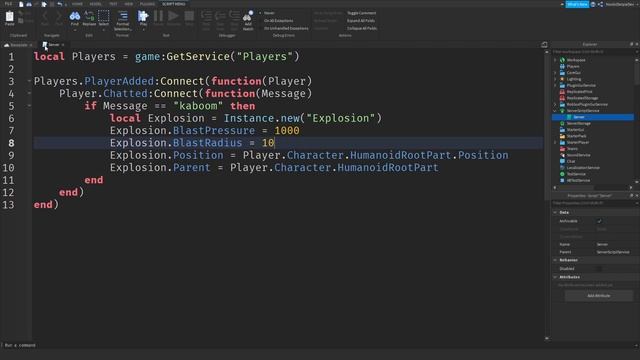Click the Add Watch icon

pyautogui.click(x=248, y=16)
